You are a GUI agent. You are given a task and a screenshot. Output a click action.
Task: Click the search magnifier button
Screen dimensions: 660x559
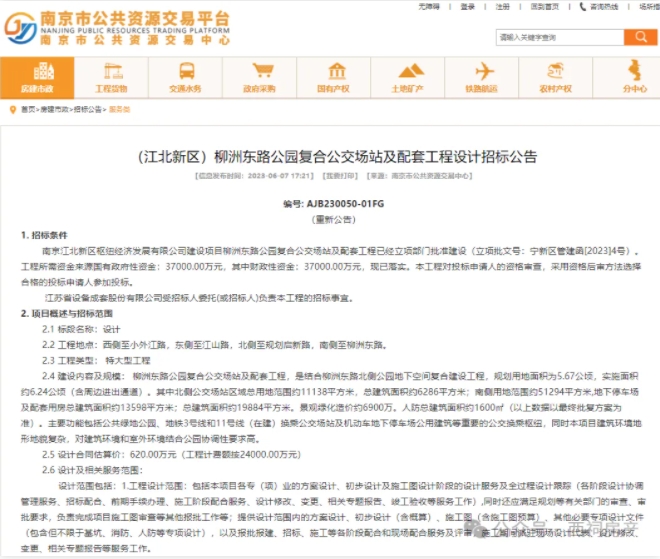[x=640, y=37]
